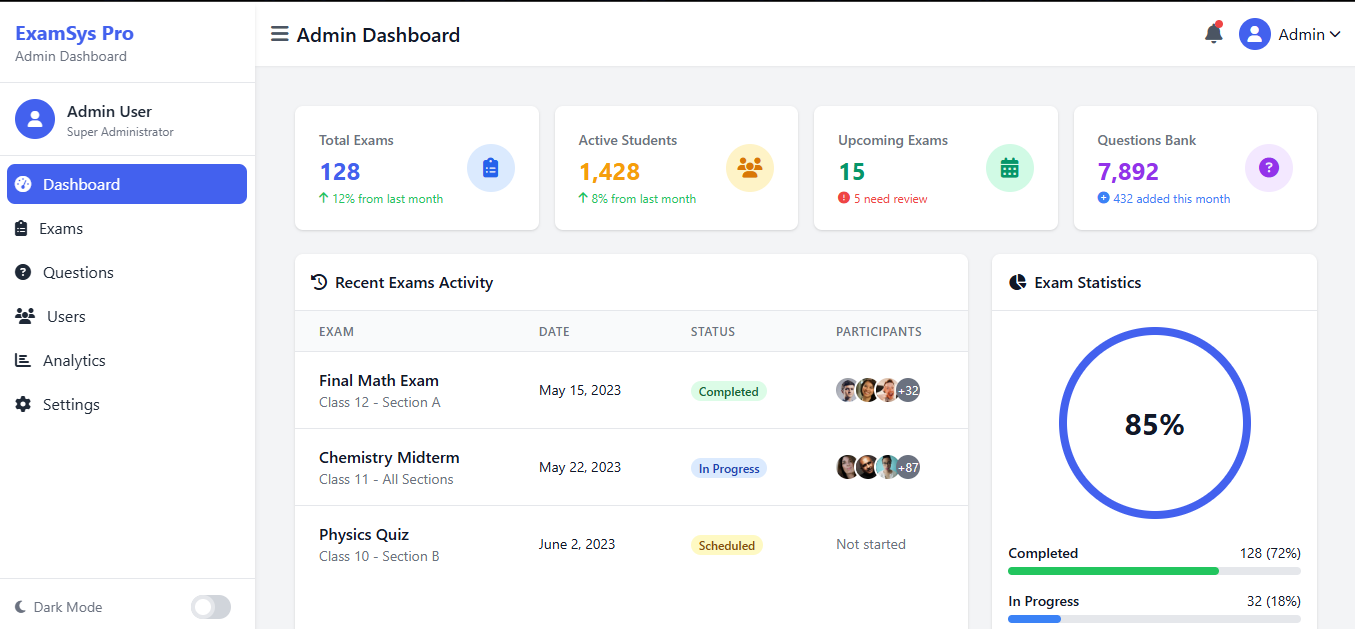Click the STATUS column header
The width and height of the screenshot is (1355, 629).
pyautogui.click(x=713, y=331)
